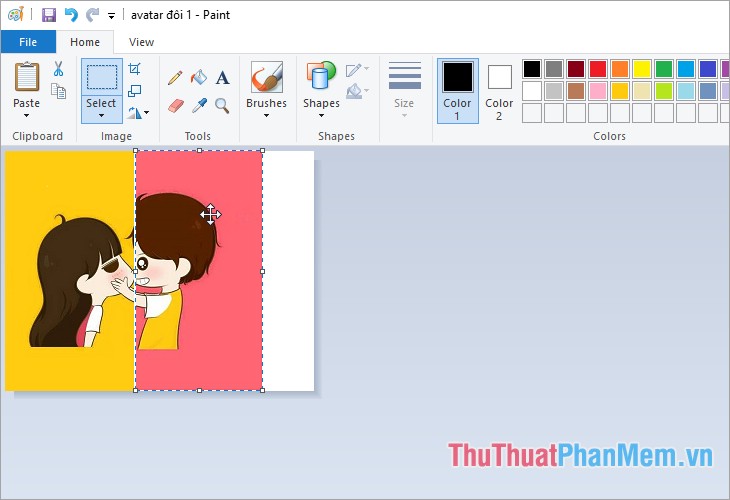Click the Save icon in quick access toolbar
Viewport: 730px width, 500px height.
coord(48,15)
